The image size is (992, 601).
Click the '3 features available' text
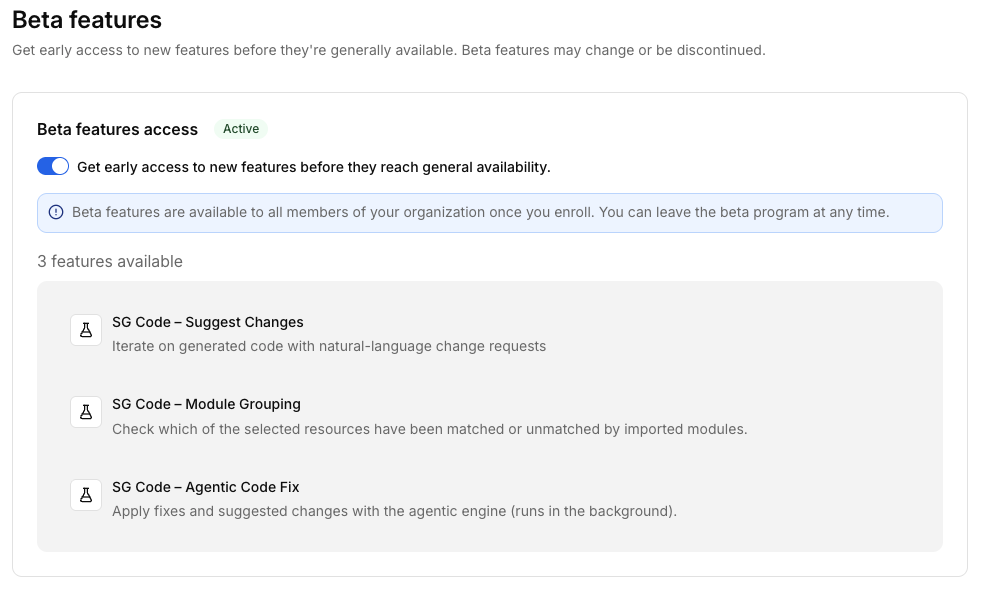(110, 262)
